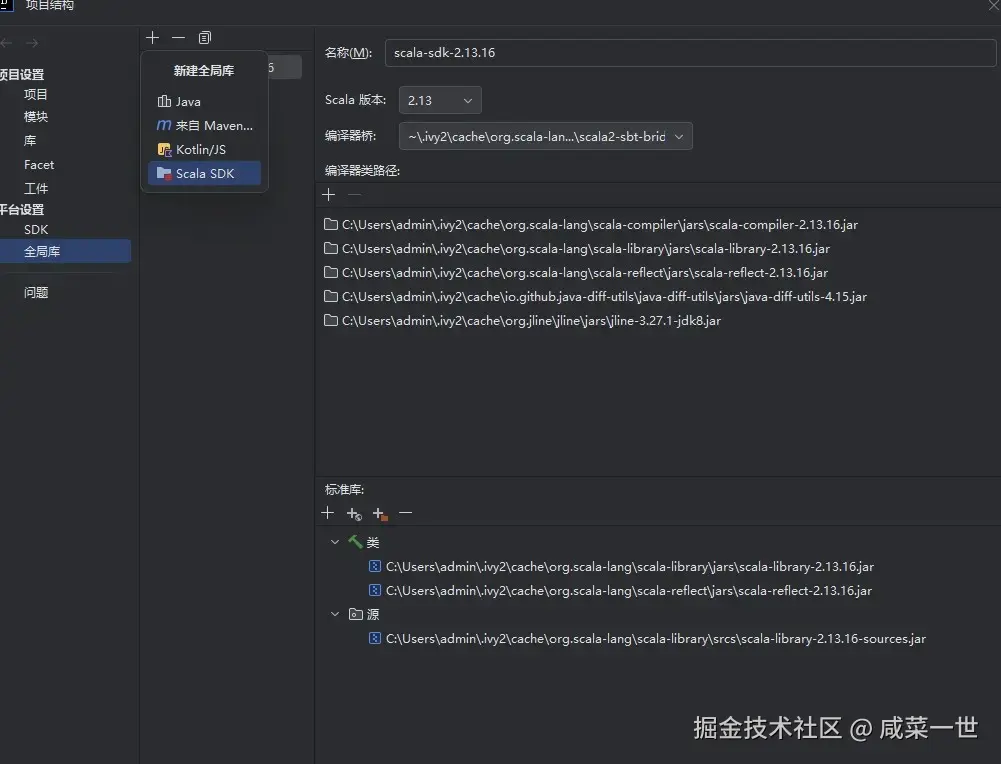Click the 名称 field with scala-sdk-2.13.16
The height and width of the screenshot is (764, 1001).
coord(690,52)
